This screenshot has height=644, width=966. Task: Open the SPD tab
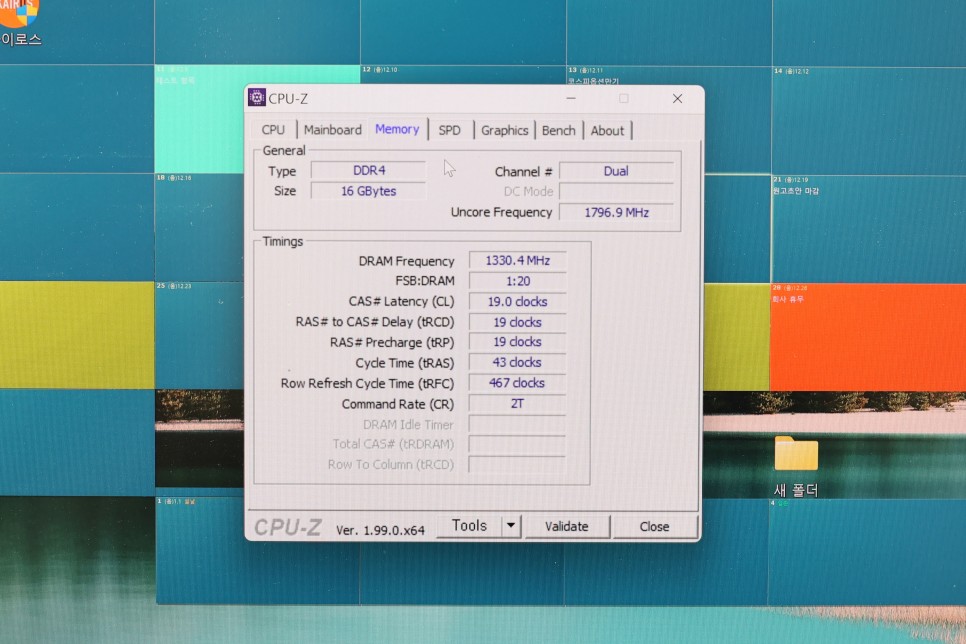pyautogui.click(x=450, y=131)
